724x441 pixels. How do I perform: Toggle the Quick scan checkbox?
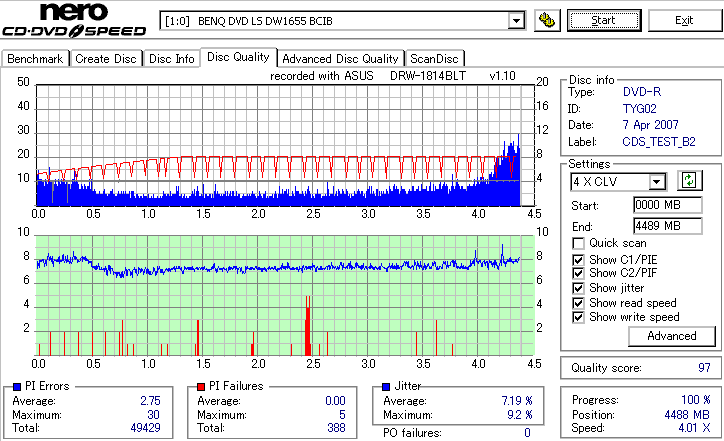tap(578, 243)
